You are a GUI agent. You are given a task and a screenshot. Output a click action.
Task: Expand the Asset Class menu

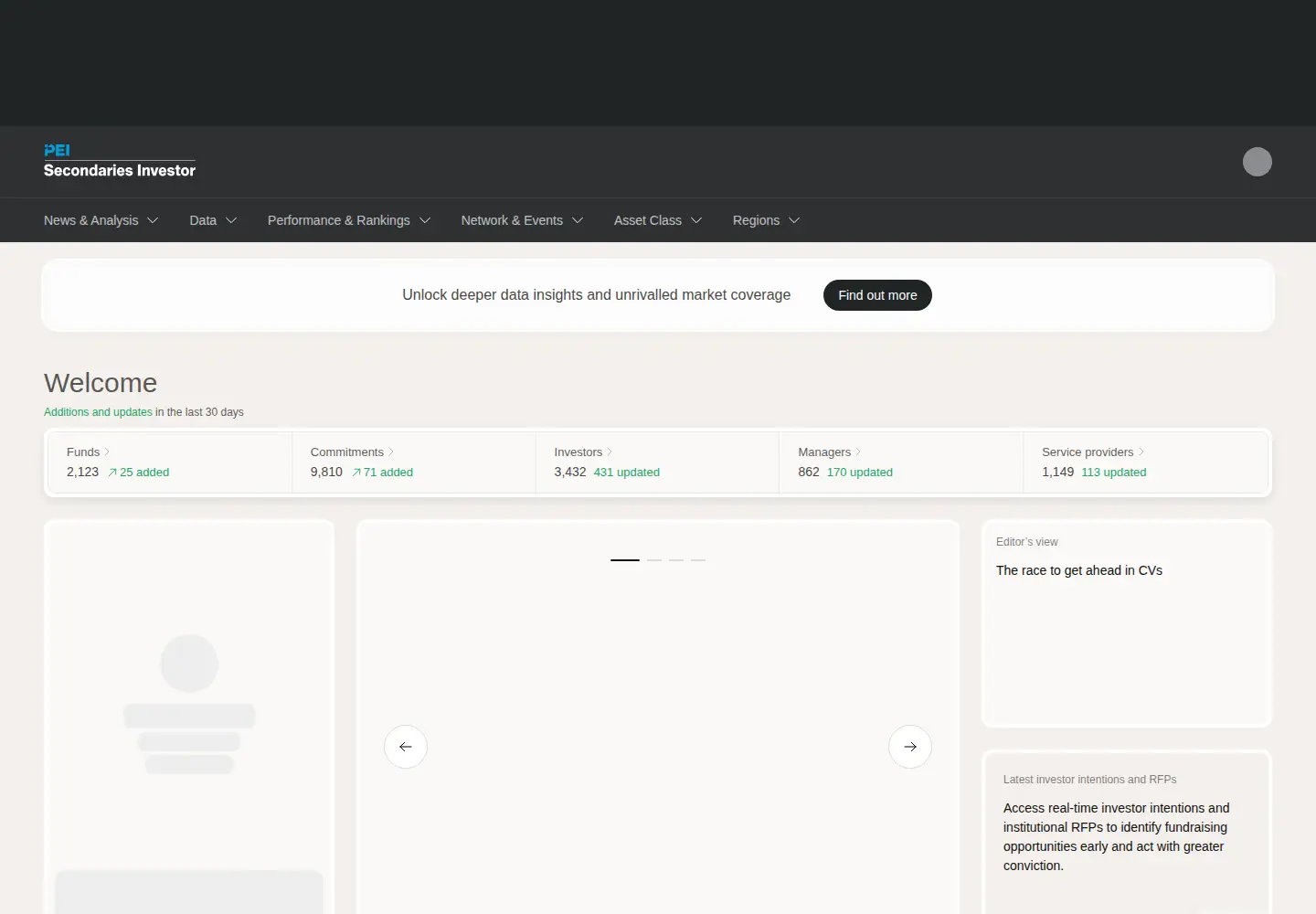pos(658,220)
